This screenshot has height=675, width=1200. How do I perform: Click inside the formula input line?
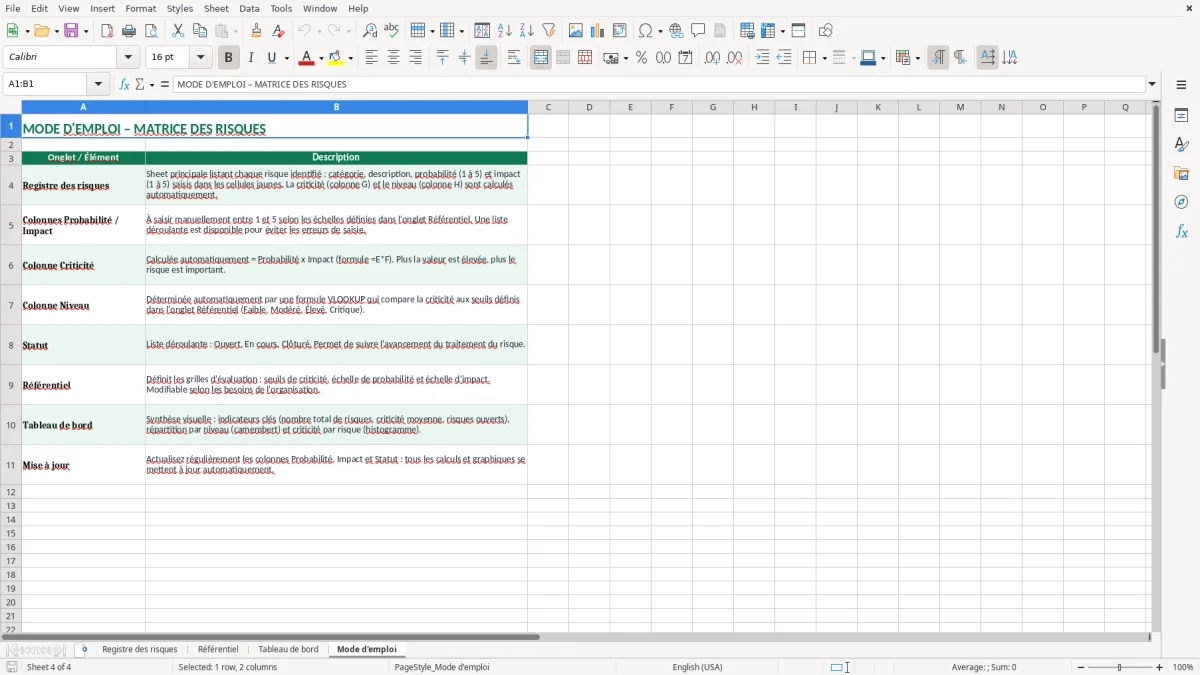point(658,85)
